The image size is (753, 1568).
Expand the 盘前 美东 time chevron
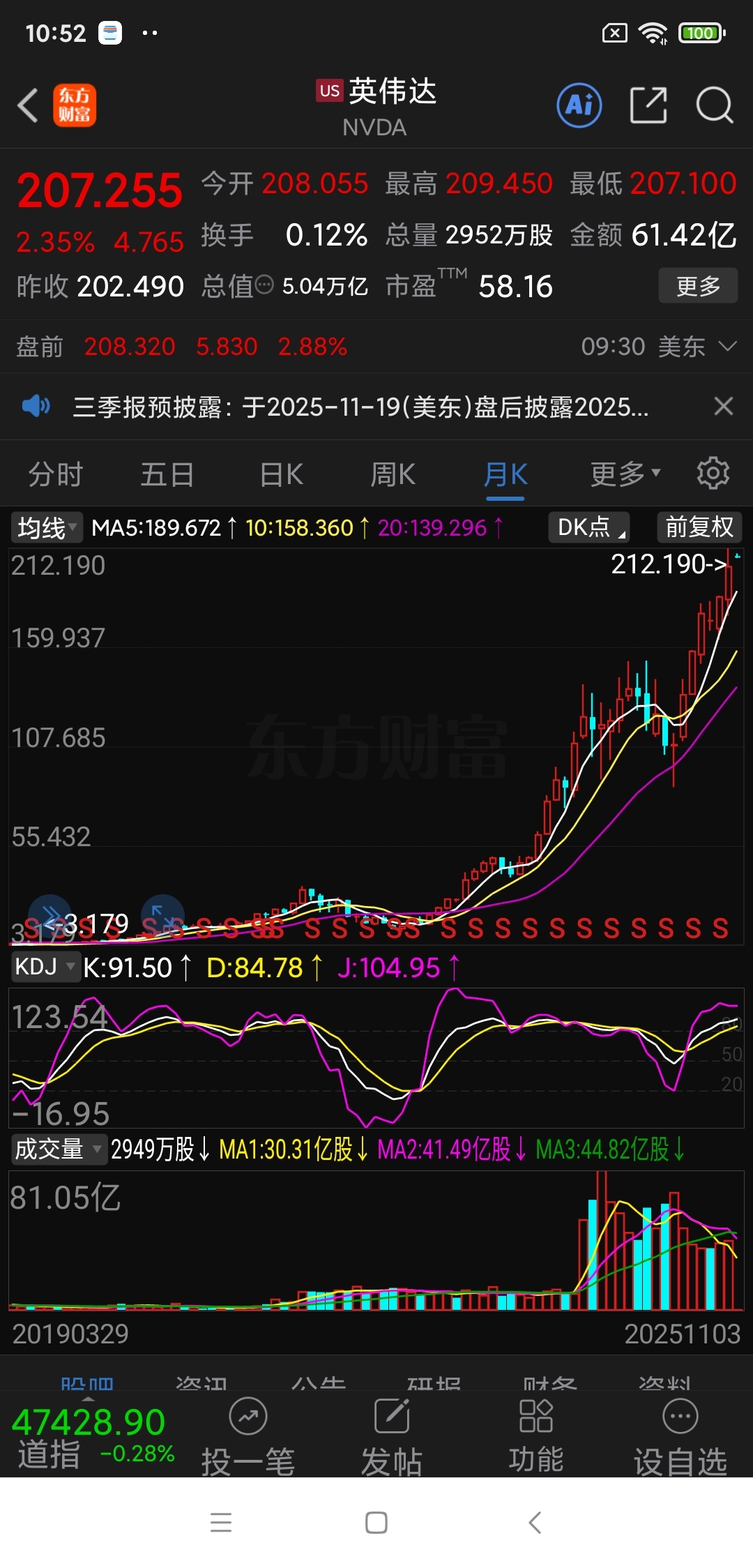click(x=727, y=346)
